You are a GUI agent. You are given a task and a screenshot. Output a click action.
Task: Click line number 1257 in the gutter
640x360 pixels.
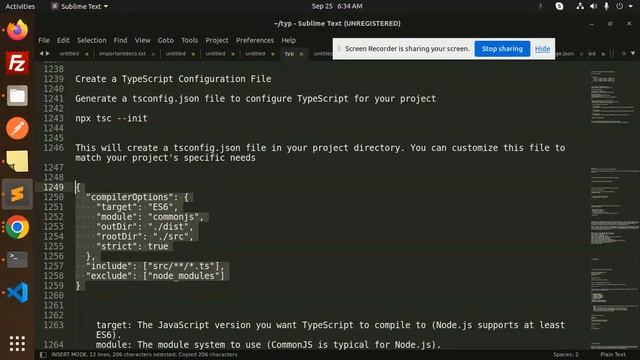[x=53, y=266]
